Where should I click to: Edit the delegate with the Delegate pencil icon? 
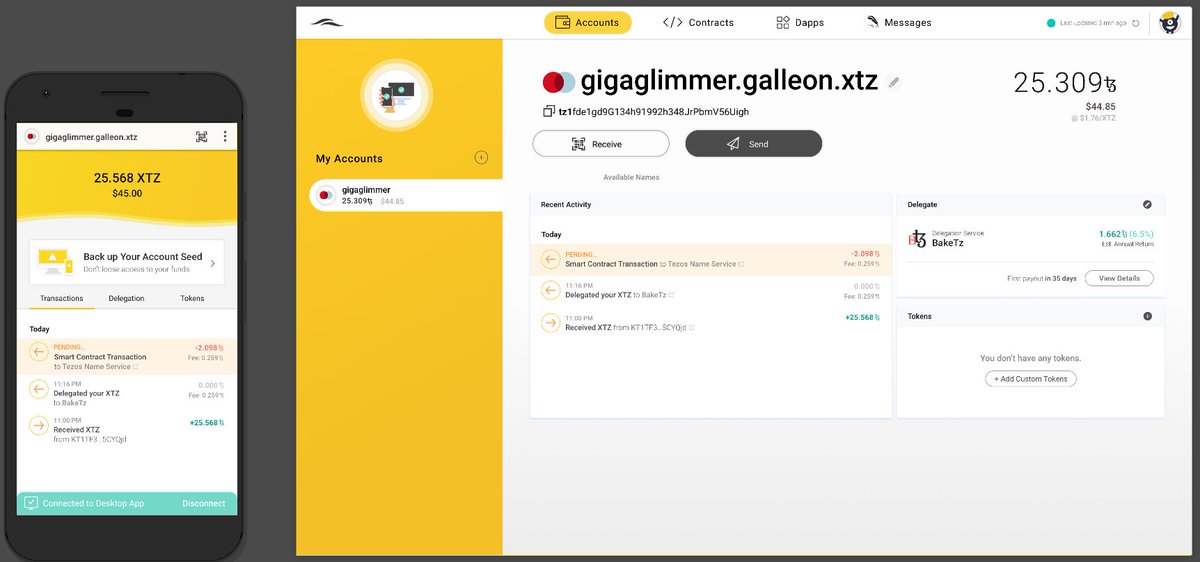[x=1147, y=204]
